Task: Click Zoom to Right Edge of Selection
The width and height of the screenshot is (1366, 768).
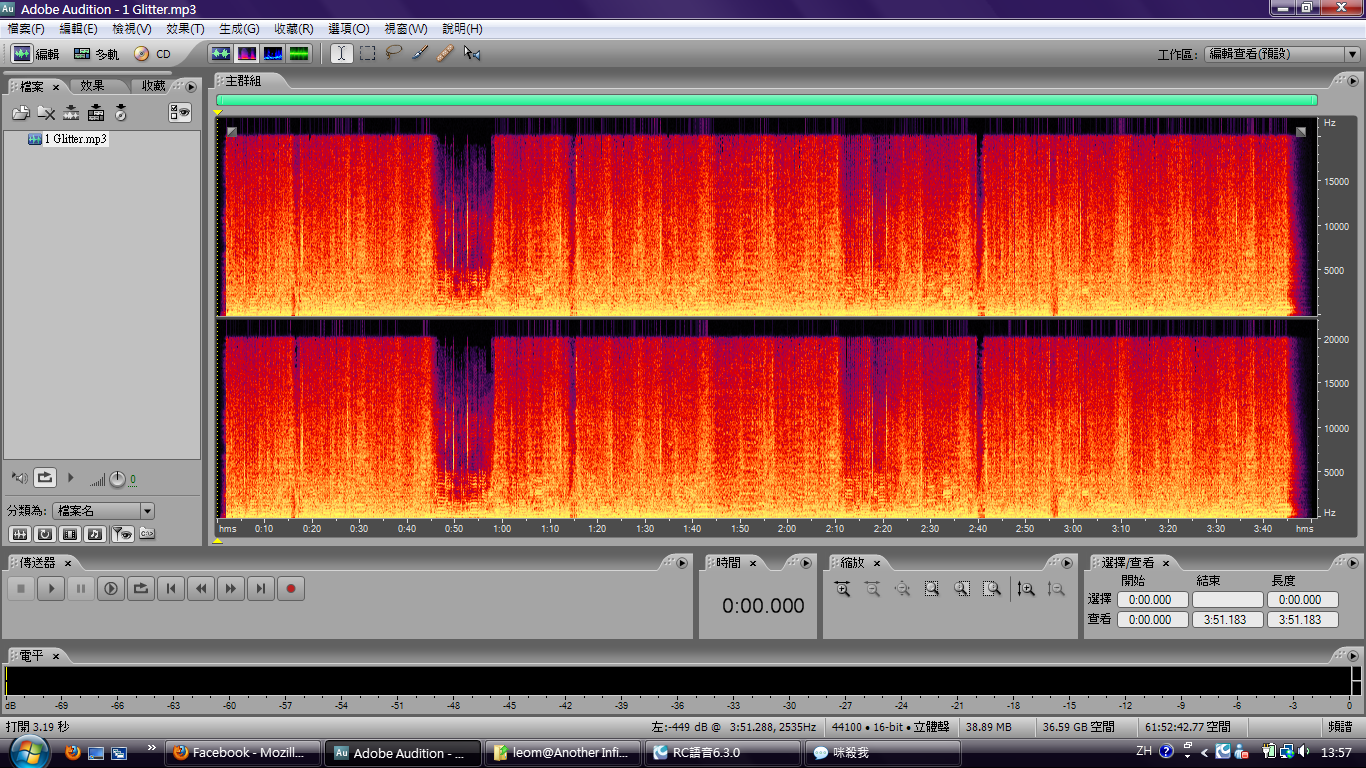Action: tap(992, 589)
